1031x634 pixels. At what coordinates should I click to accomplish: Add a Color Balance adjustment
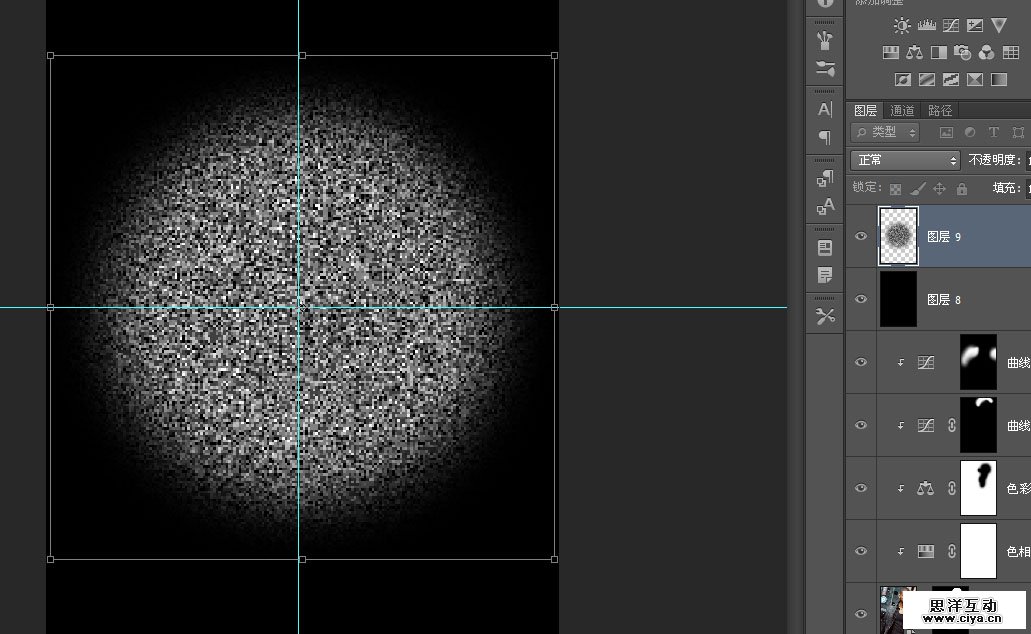click(x=914, y=52)
